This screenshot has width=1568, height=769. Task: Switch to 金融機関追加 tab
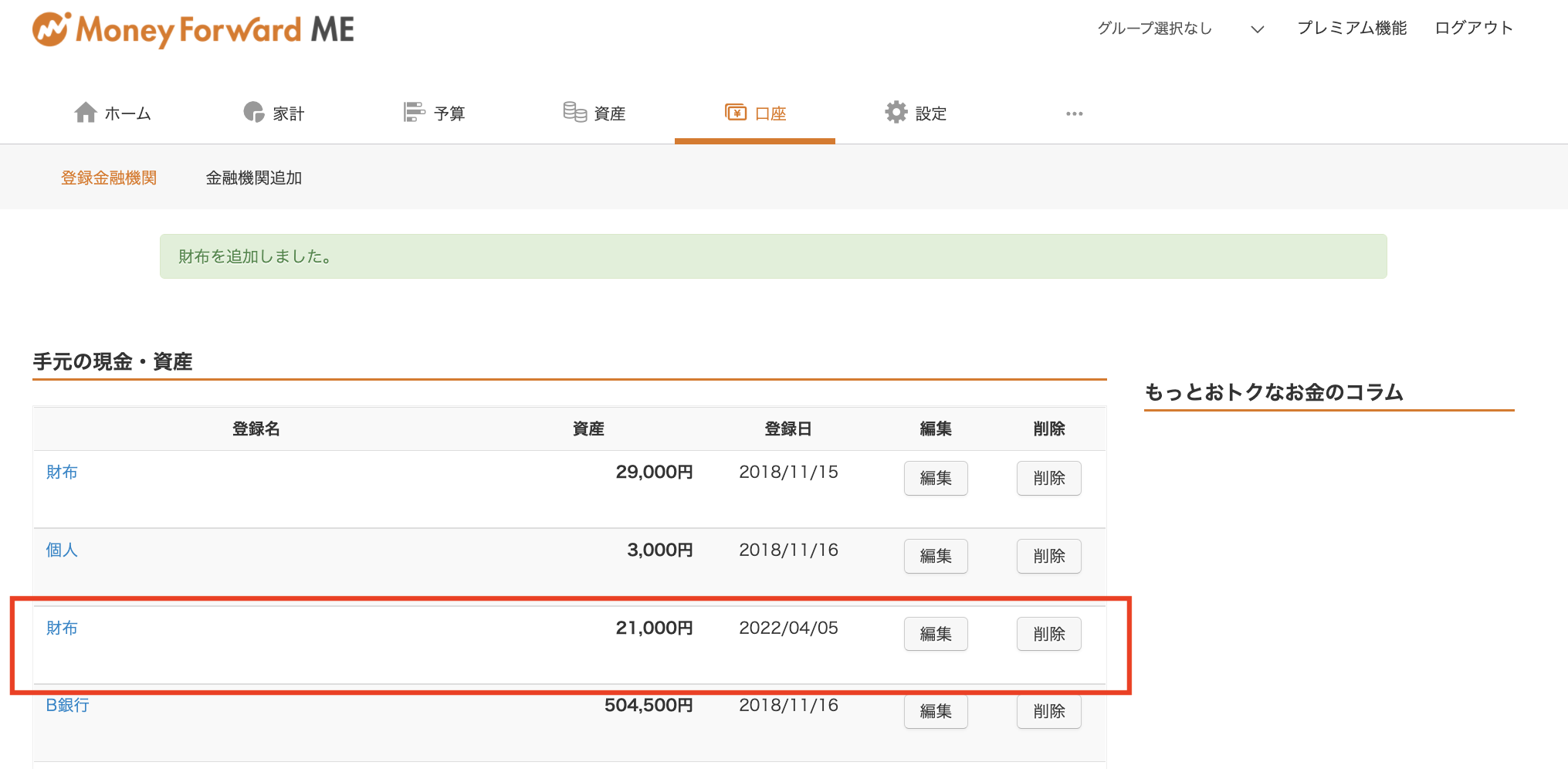[x=254, y=178]
